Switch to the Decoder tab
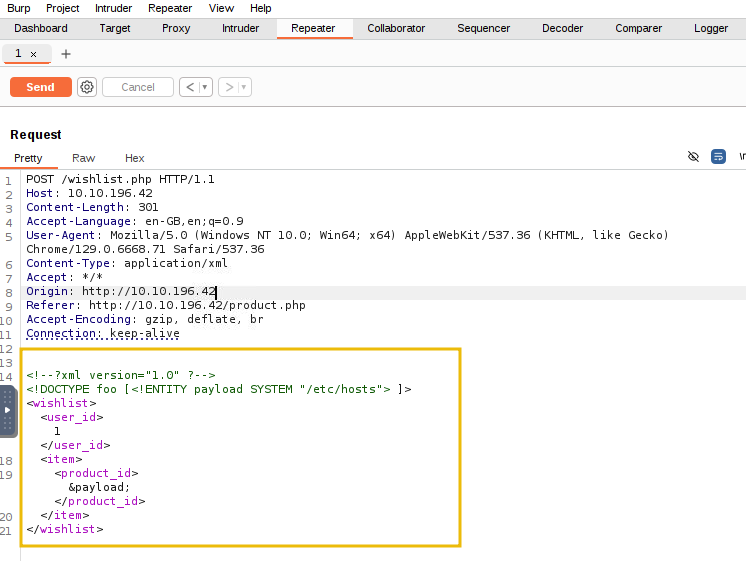The image size is (746, 561). [562, 29]
